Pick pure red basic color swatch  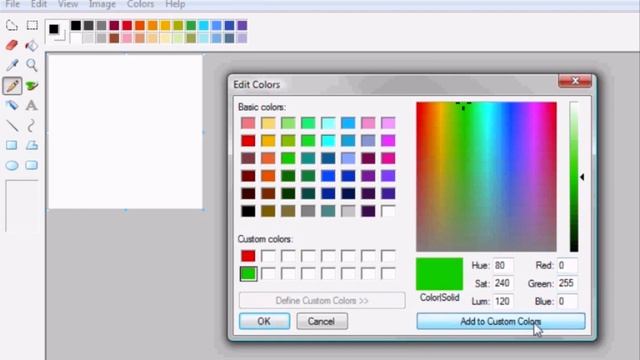click(x=248, y=140)
